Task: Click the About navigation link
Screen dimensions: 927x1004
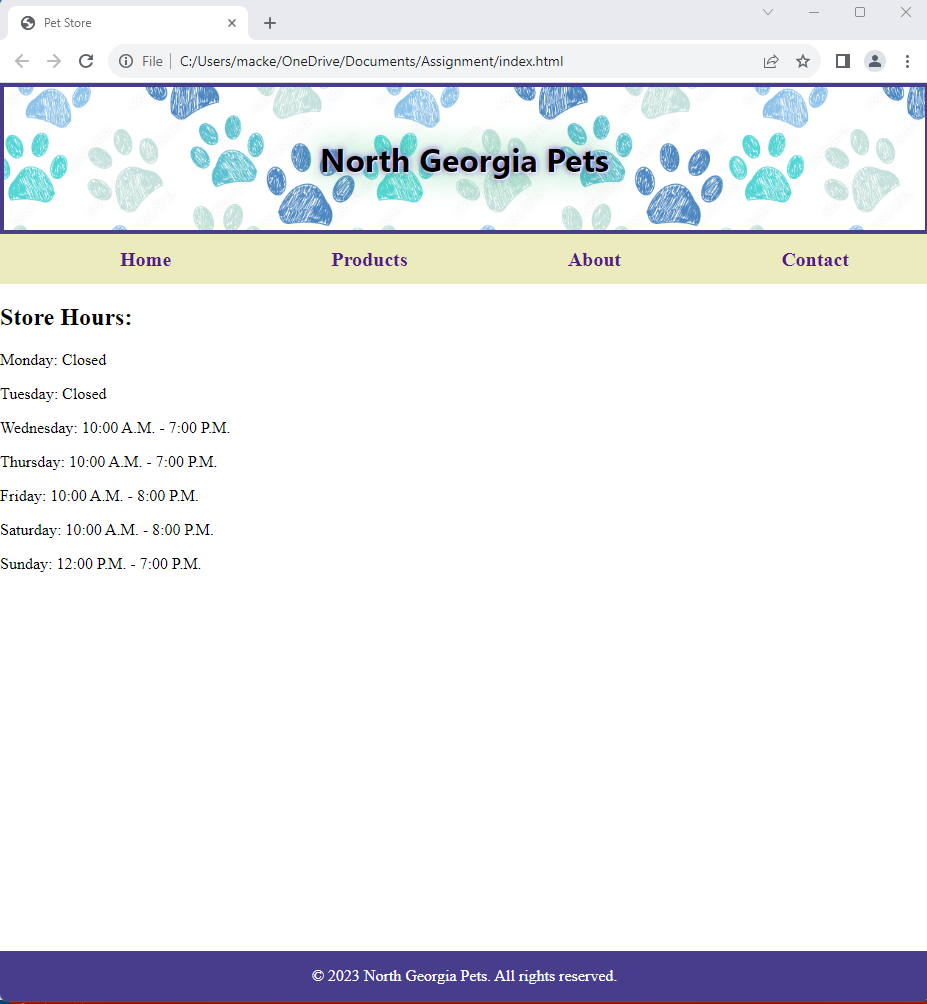Action: coord(594,259)
